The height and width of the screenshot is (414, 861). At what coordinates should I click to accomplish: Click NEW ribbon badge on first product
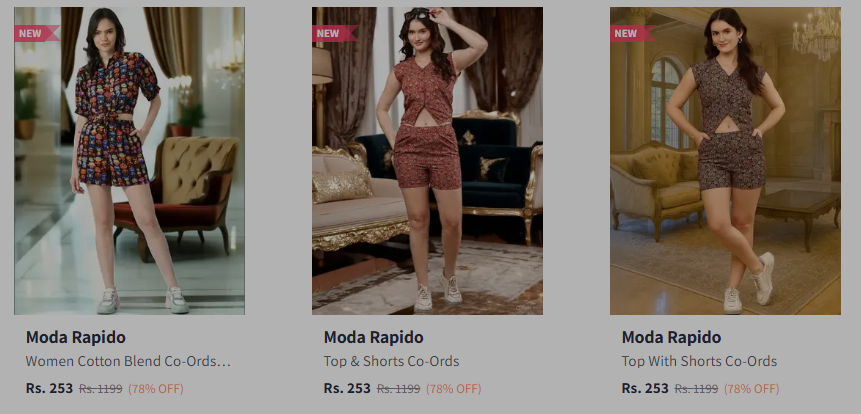click(37, 33)
